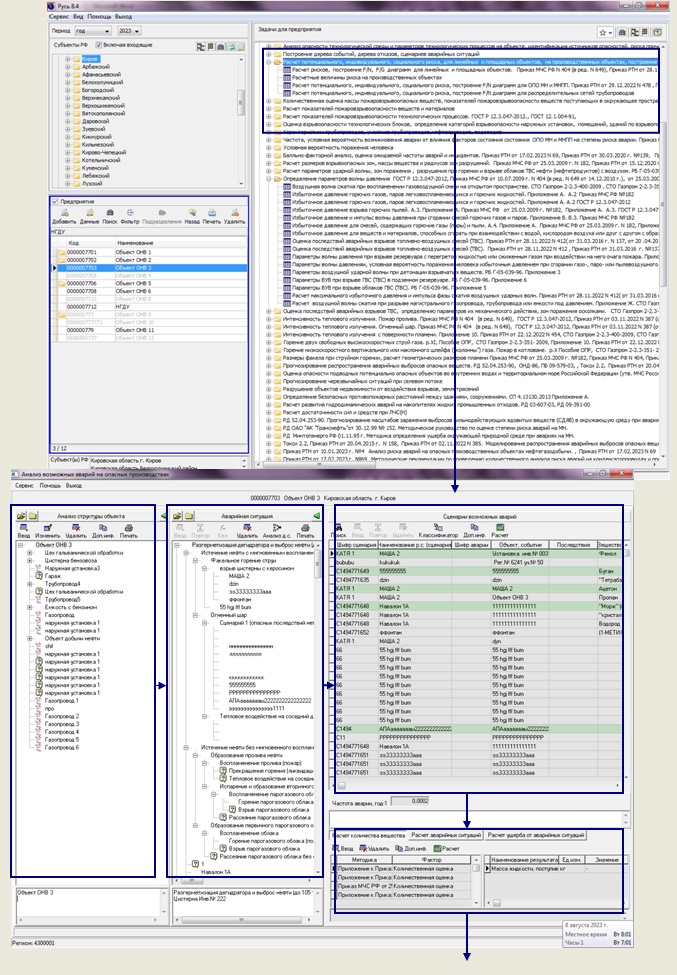Toggle the Предприятия checkbox
The image size is (677, 975).
(x=55, y=201)
